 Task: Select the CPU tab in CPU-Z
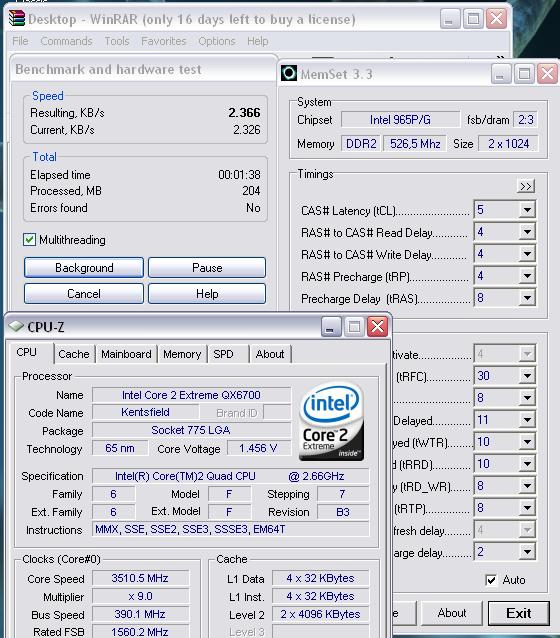(26, 352)
